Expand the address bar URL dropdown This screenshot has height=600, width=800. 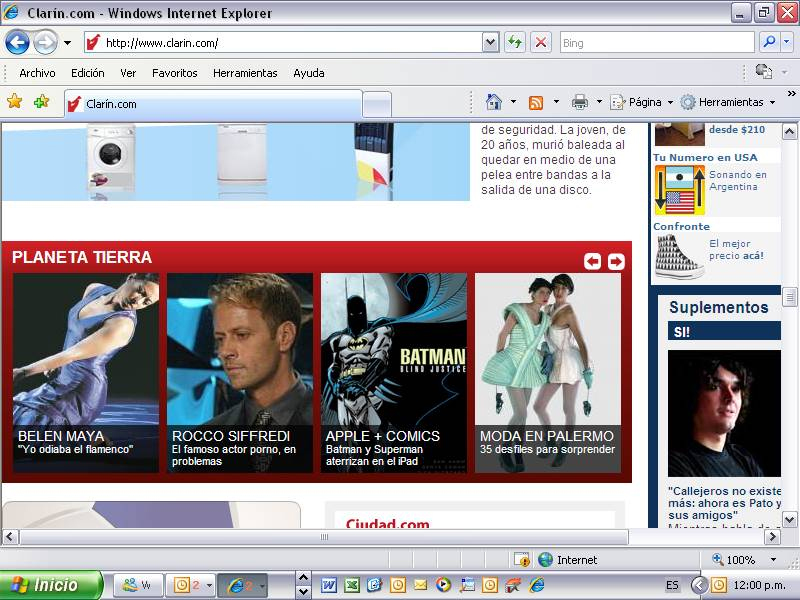tap(490, 42)
